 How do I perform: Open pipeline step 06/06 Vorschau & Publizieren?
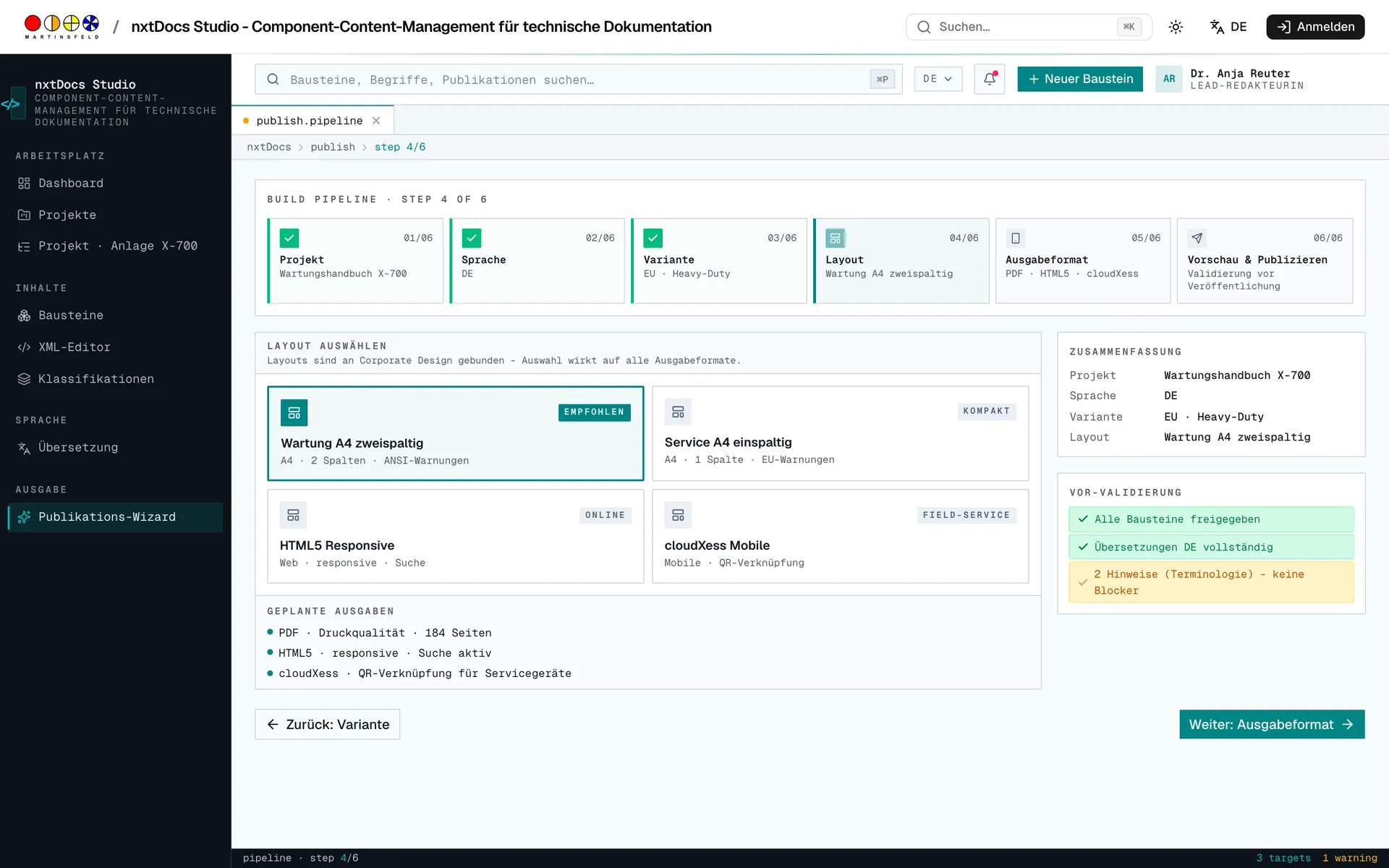coord(1265,260)
